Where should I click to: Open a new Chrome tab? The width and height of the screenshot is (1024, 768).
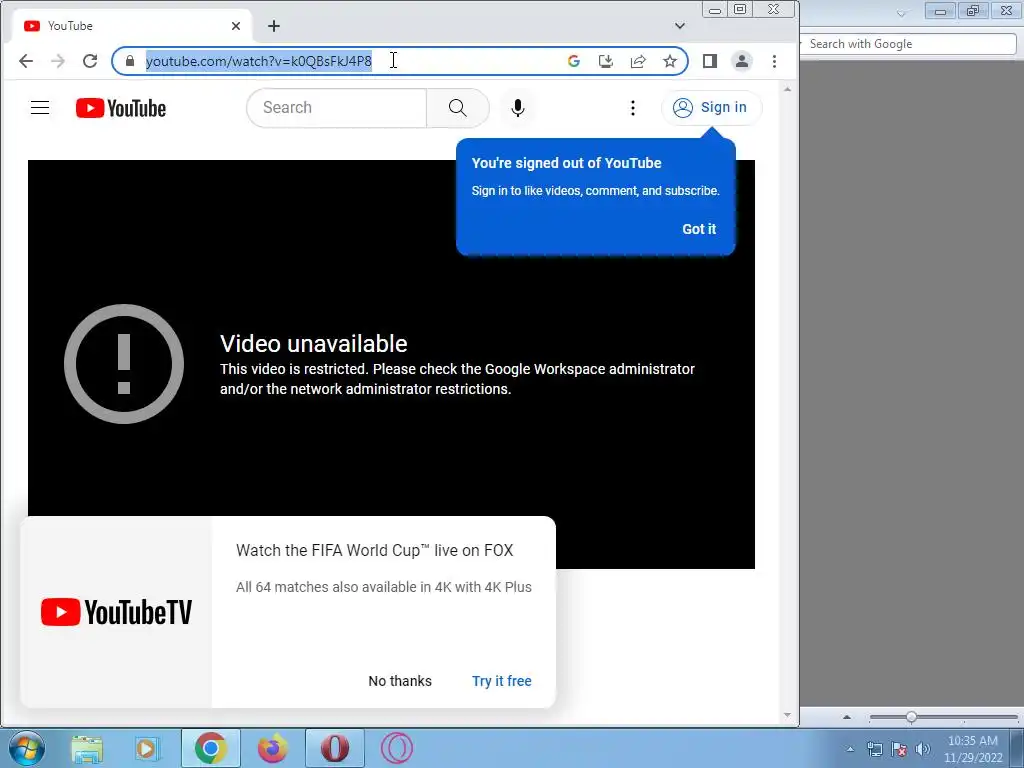point(274,25)
